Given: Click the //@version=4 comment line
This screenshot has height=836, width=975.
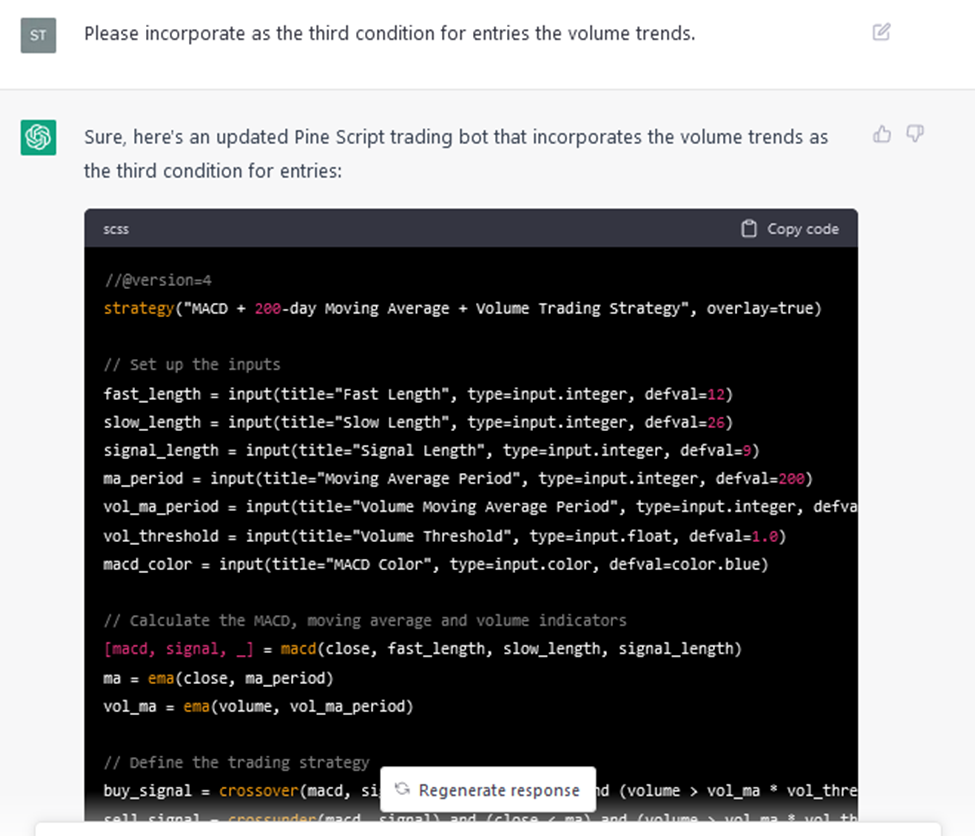Looking at the screenshot, I should [158, 281].
